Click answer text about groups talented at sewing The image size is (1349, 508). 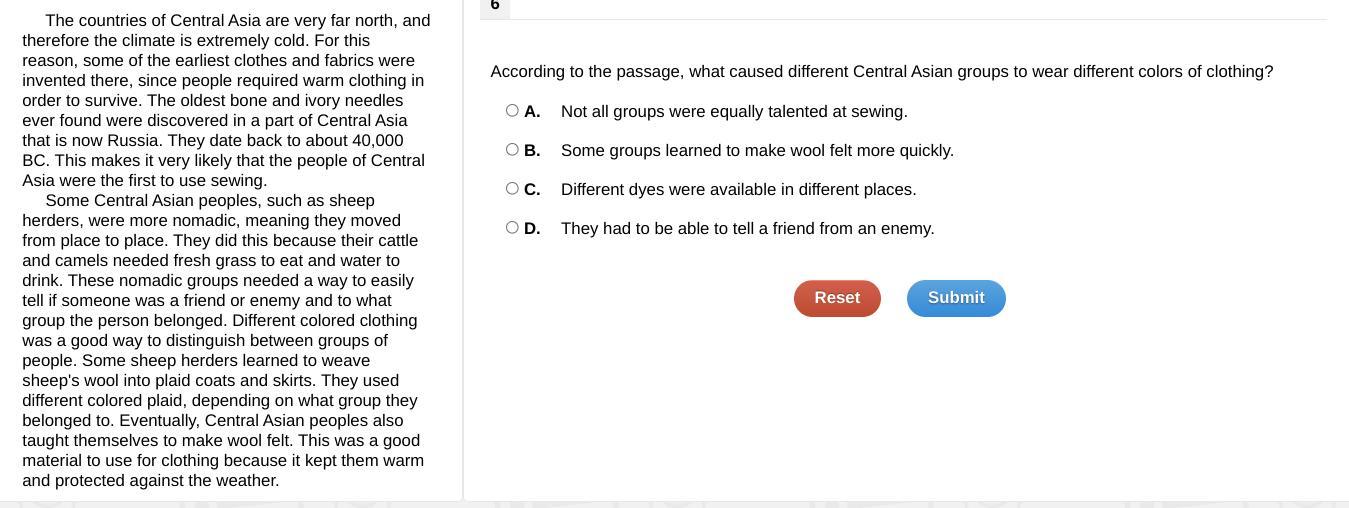[734, 112]
